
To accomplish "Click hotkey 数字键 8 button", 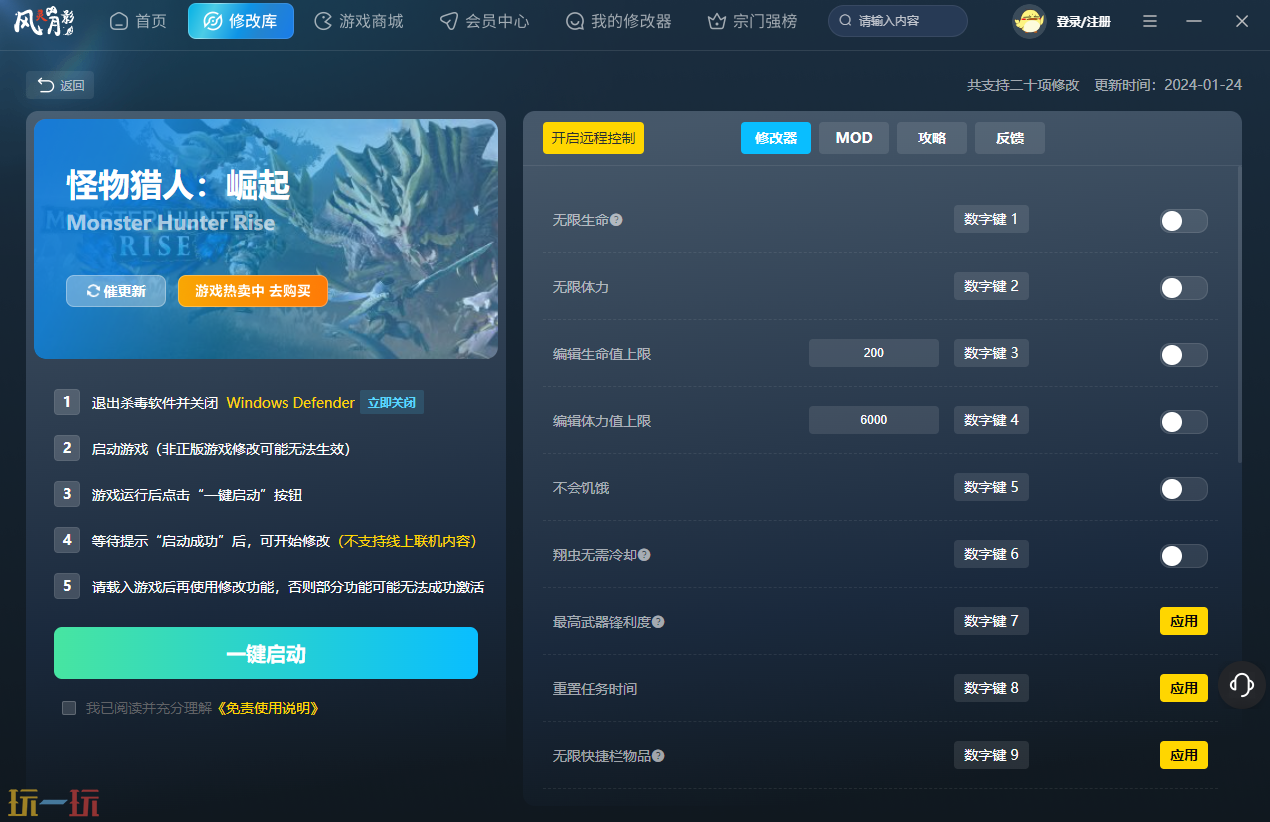I will (x=991, y=688).
